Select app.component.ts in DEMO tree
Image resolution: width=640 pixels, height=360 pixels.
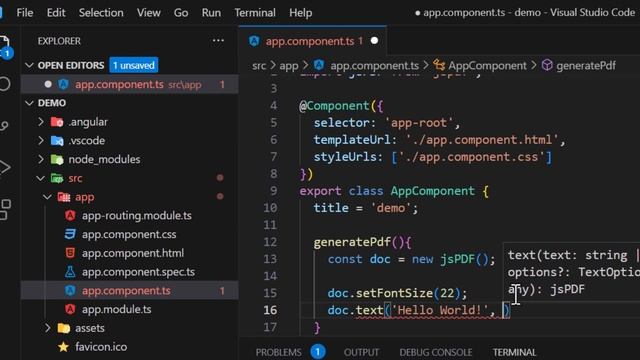pos(130,291)
